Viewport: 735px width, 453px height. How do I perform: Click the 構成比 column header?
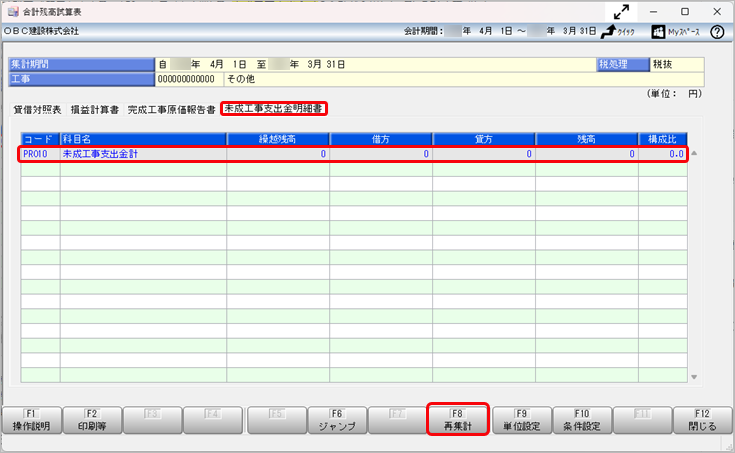[663, 139]
